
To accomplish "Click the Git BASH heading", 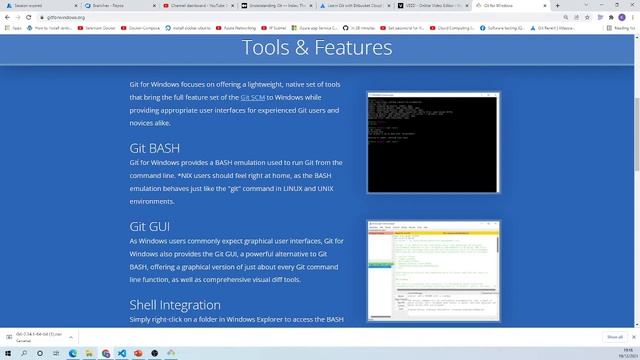I will pyautogui.click(x=155, y=148).
